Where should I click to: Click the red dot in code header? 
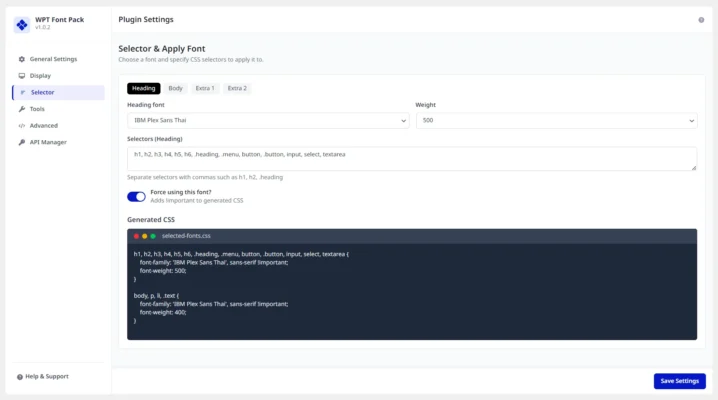click(x=136, y=236)
